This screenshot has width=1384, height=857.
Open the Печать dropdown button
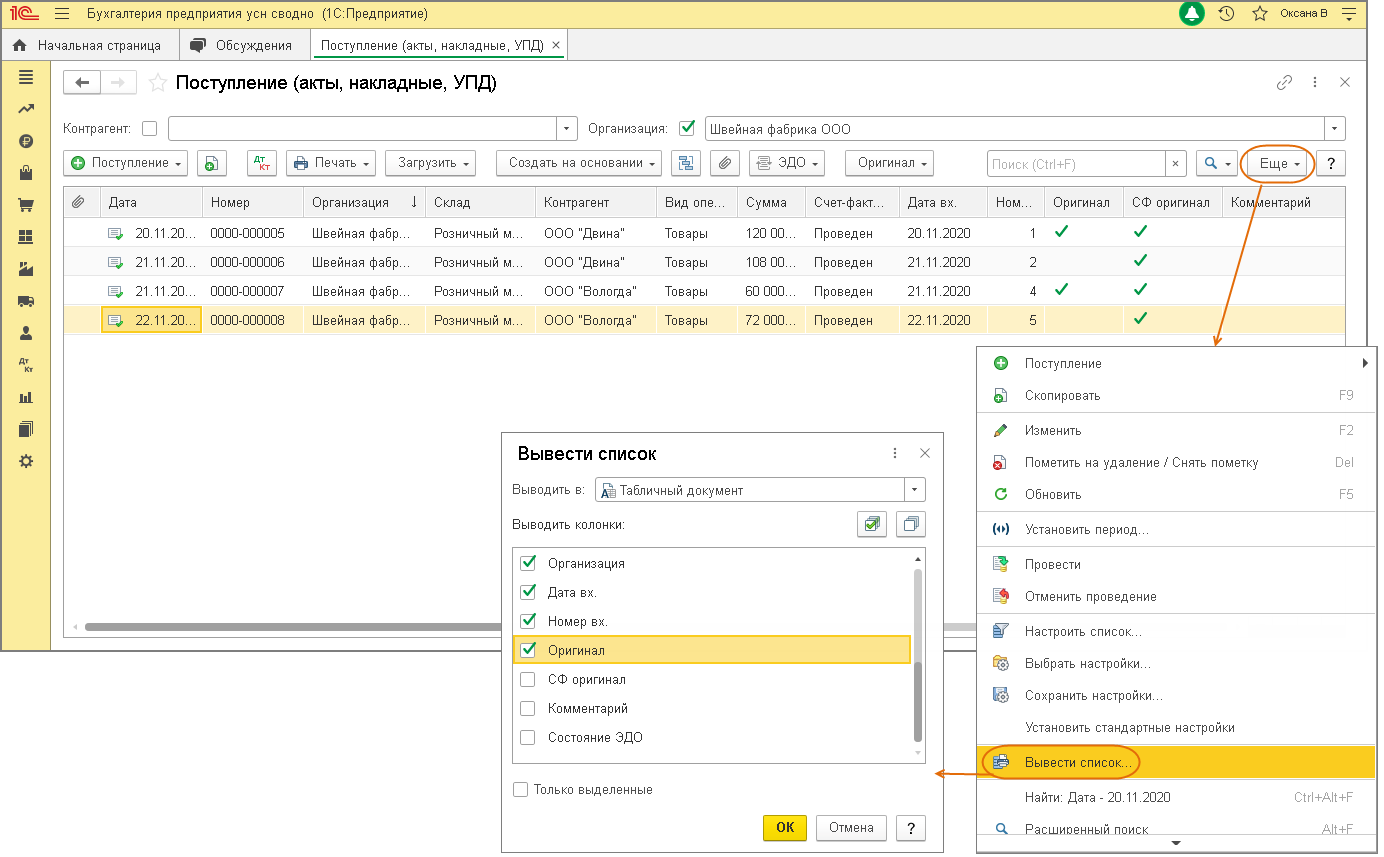tap(330, 163)
